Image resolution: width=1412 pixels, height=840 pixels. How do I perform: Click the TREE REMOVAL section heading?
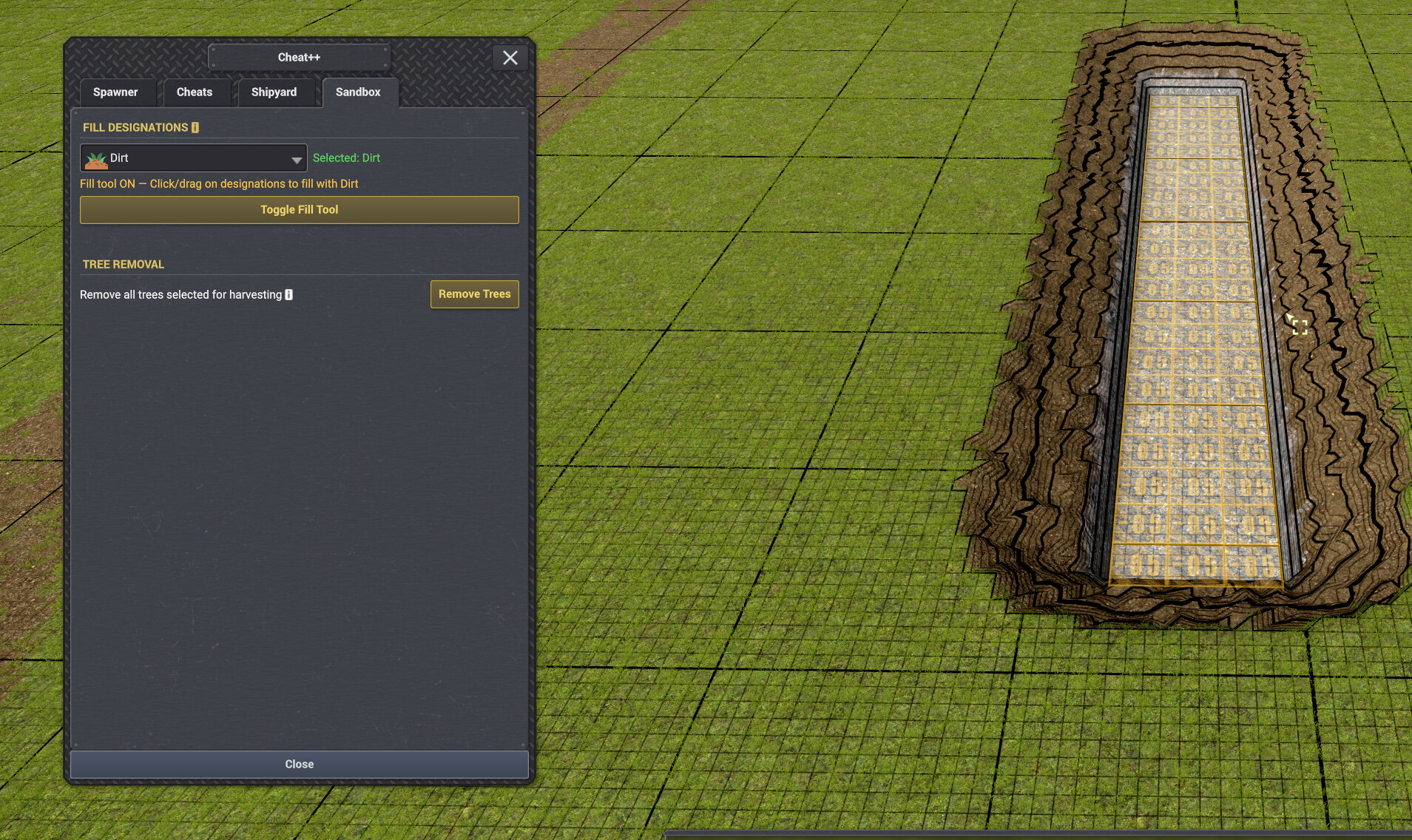point(124,265)
